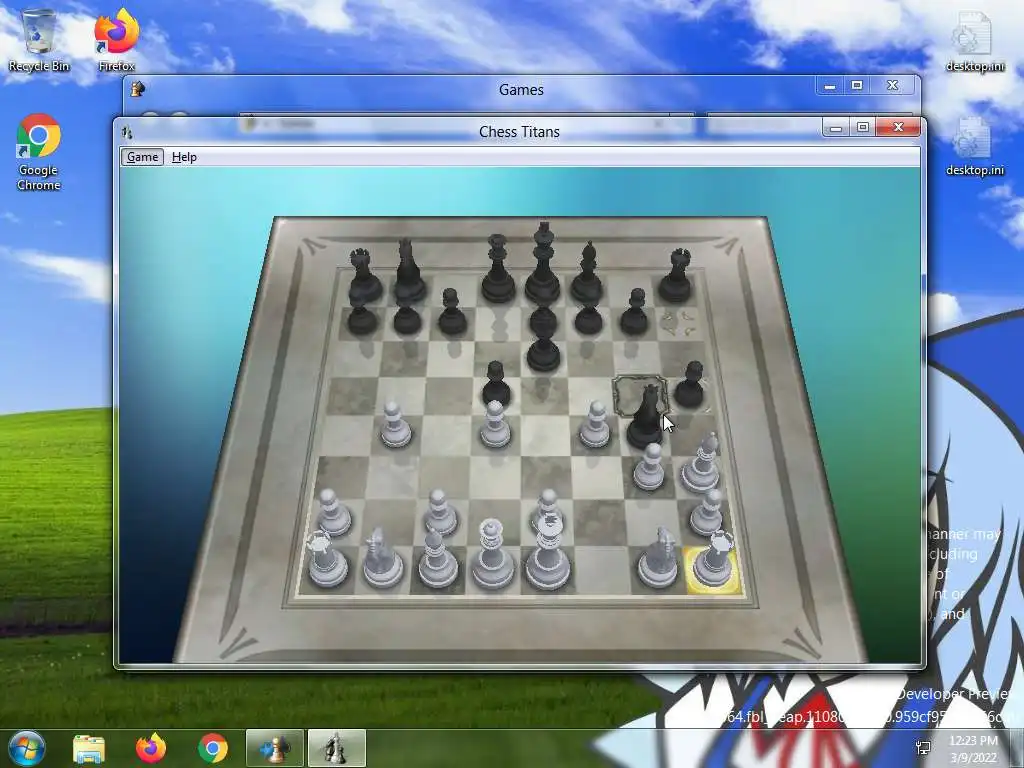This screenshot has height=768, width=1024.
Task: Select the white pawn on e2
Action: pos(547,506)
